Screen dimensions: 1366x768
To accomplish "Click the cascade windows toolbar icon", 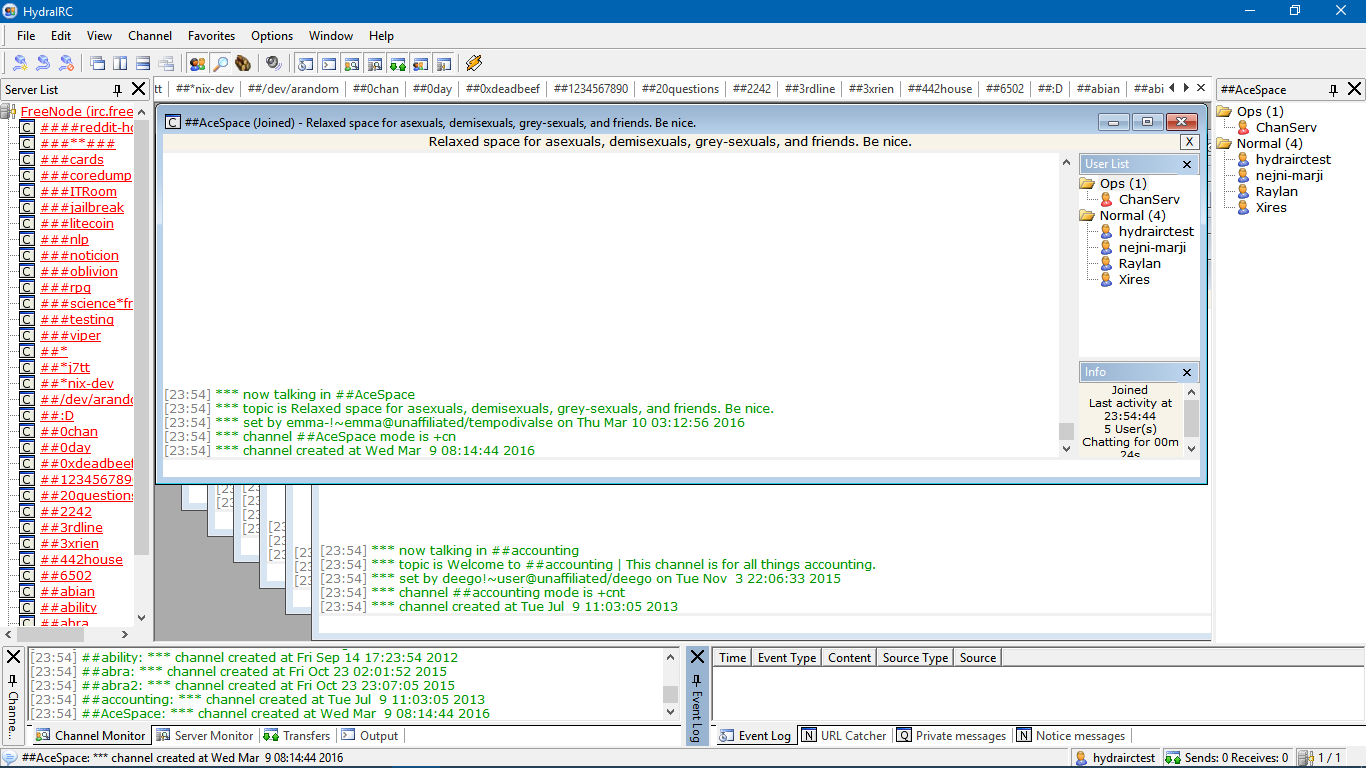I will 98,63.
